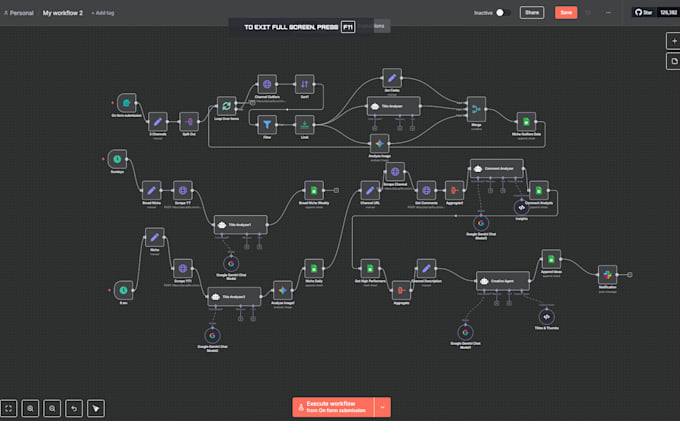Select the Filter node
Image resolution: width=680 pixels, height=421 pixels.
(267, 125)
